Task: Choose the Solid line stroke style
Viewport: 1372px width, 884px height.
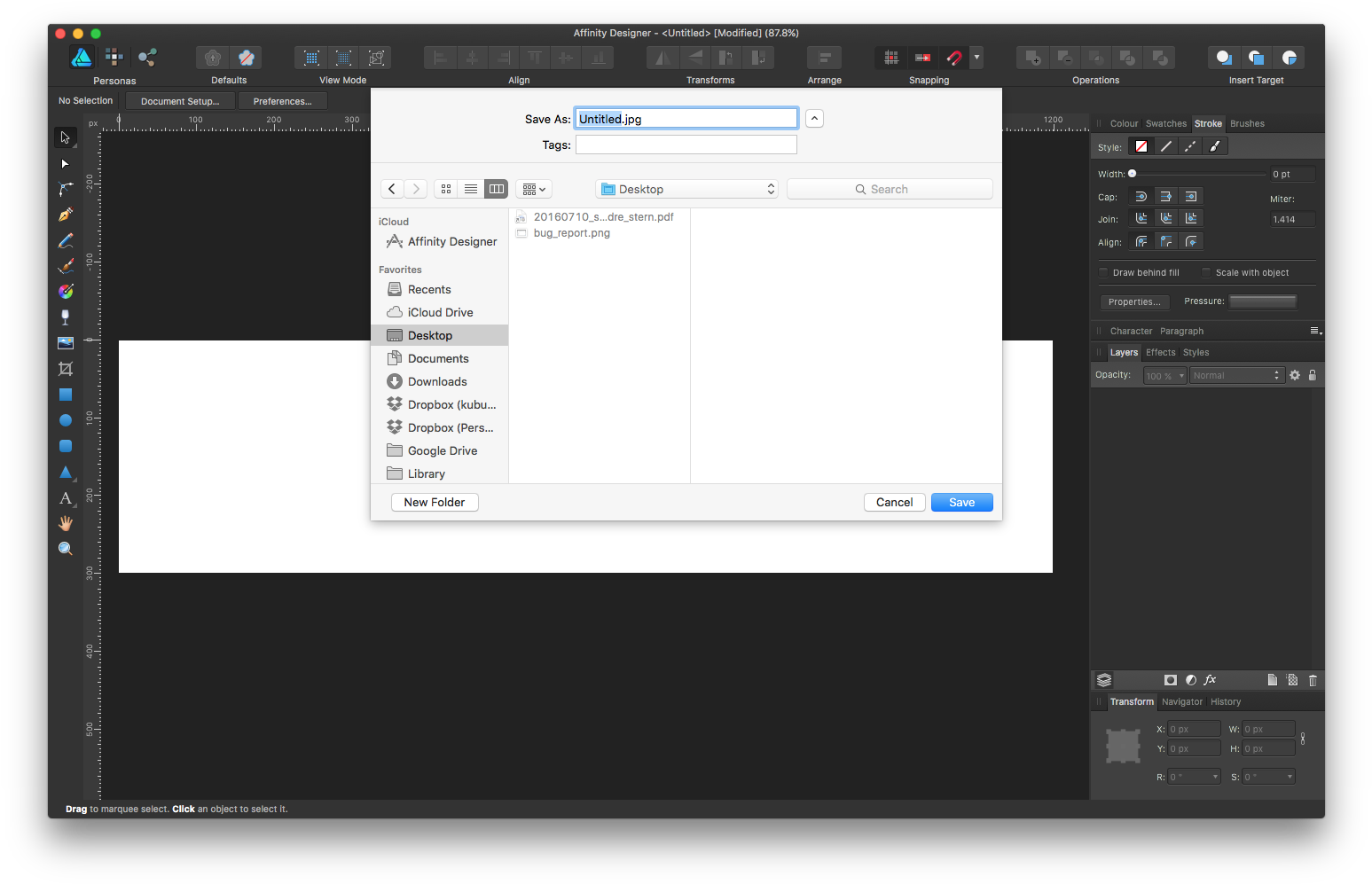Action: 1166,146
